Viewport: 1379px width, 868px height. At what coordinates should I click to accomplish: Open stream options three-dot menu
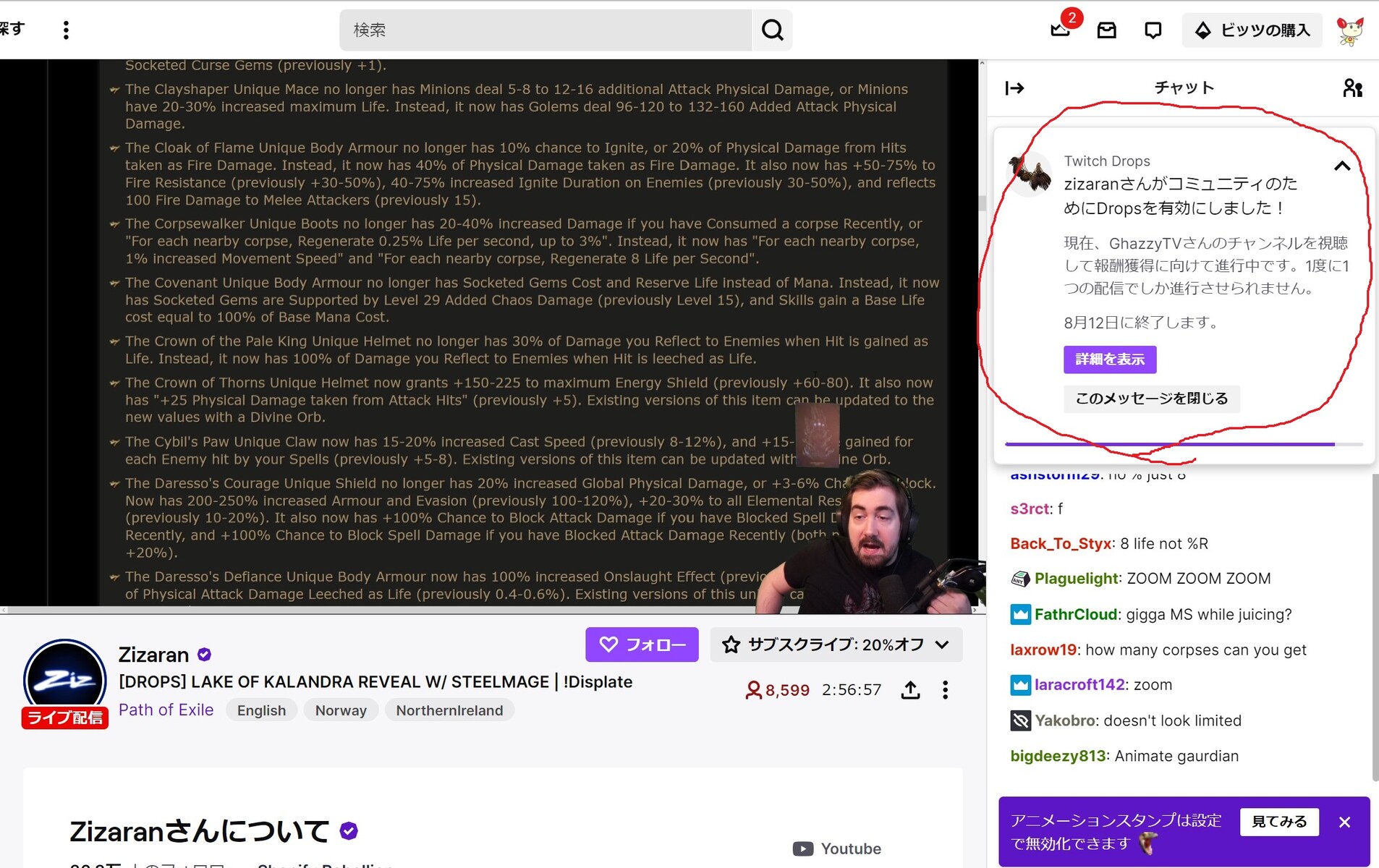click(945, 690)
